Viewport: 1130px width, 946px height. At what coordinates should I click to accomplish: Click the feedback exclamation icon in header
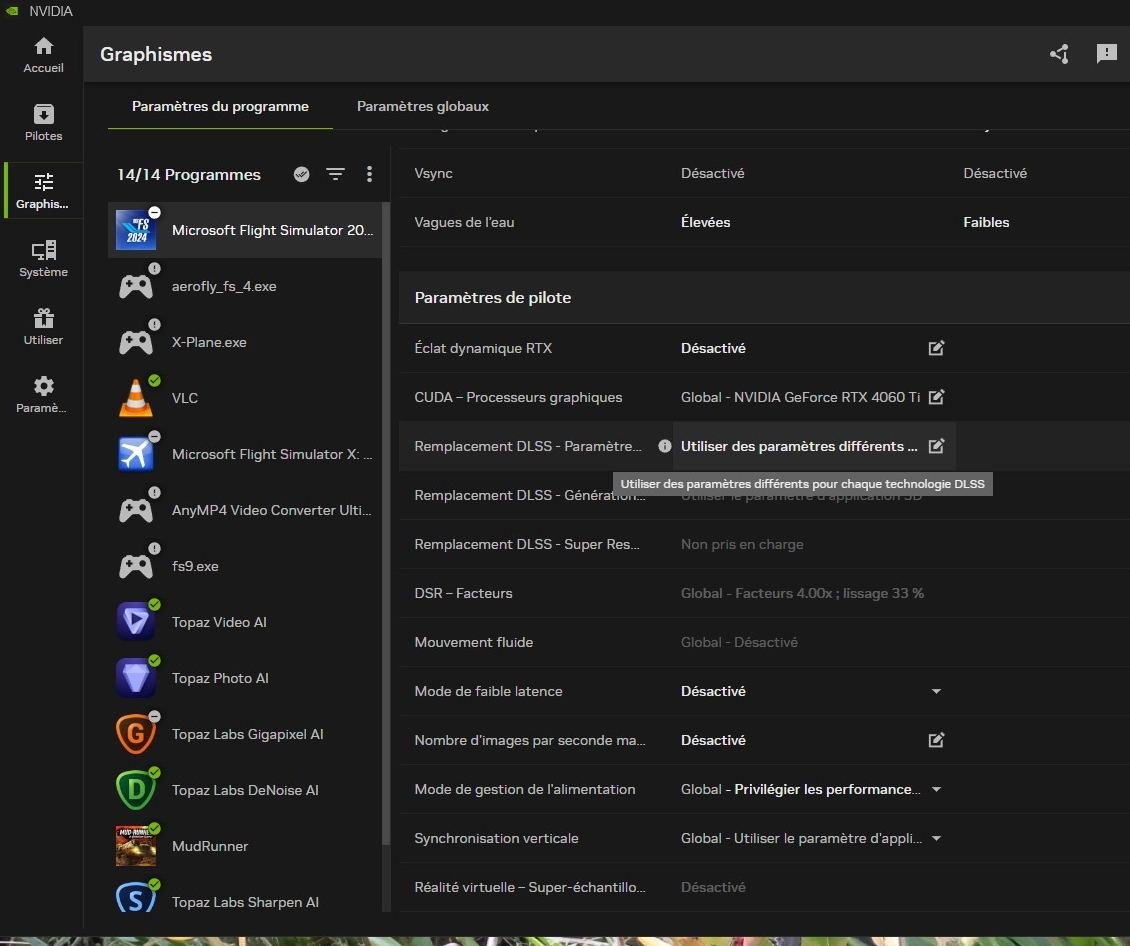[x=1106, y=54]
